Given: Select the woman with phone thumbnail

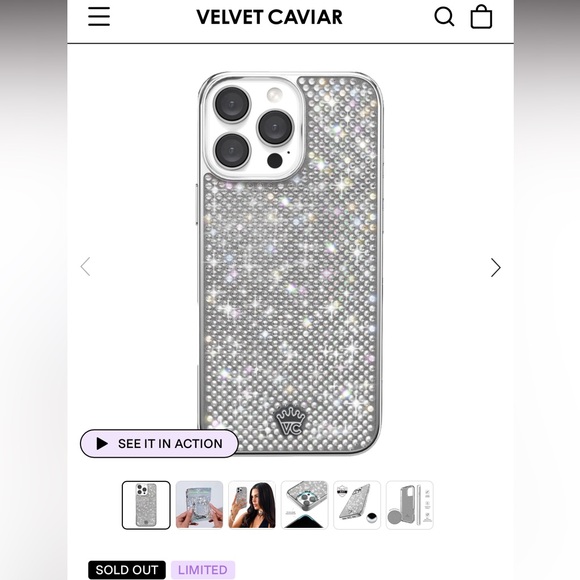Looking at the screenshot, I should coord(252,505).
